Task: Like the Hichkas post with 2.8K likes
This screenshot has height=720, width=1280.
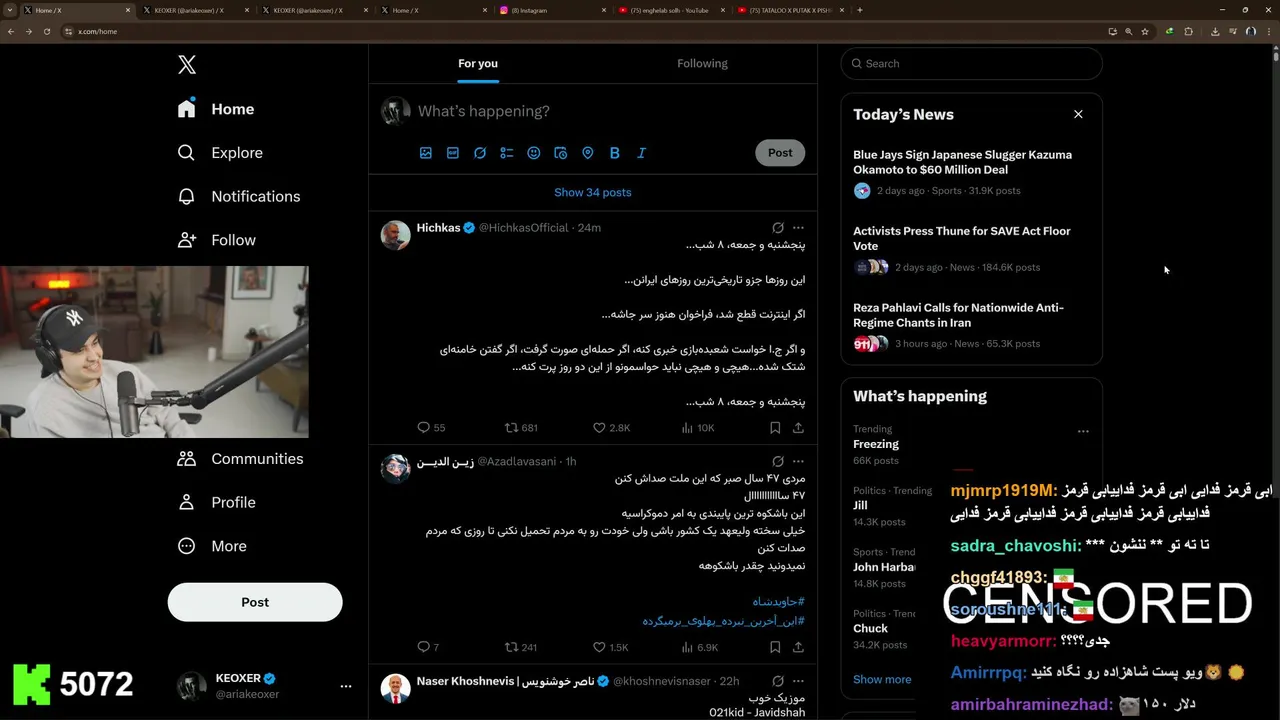Action: pyautogui.click(x=611, y=427)
